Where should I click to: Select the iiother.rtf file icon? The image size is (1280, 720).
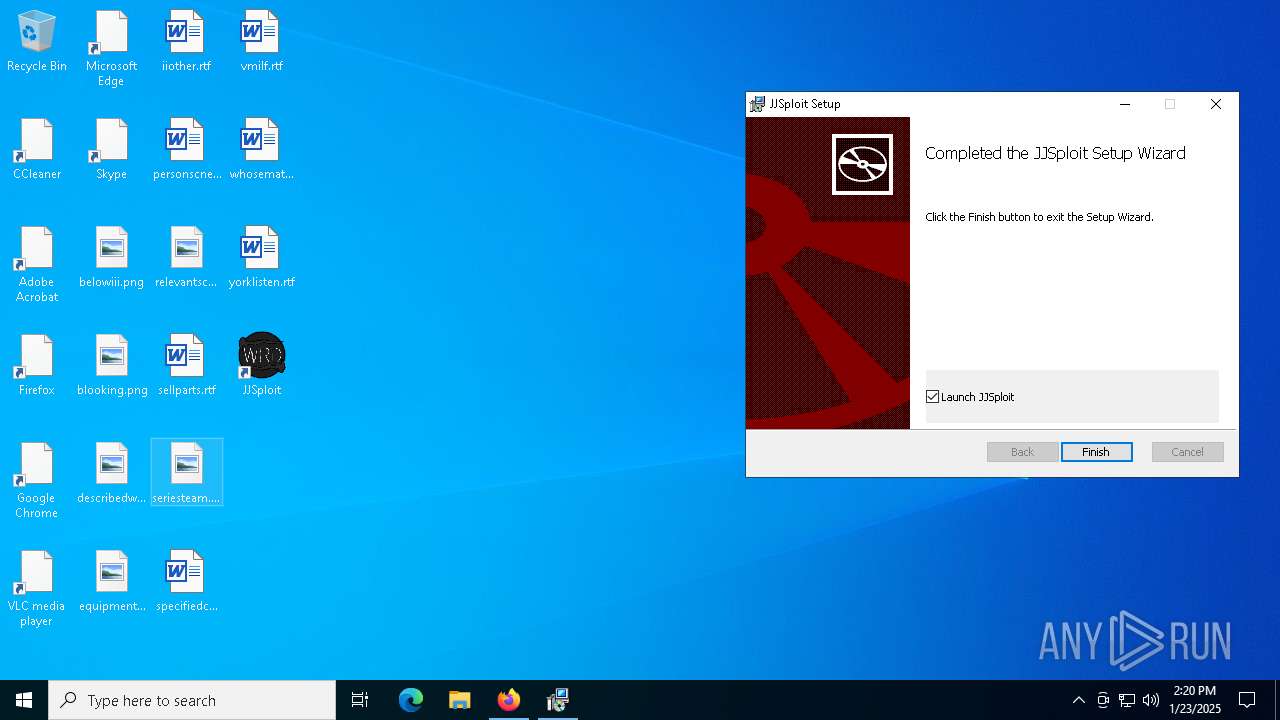tap(186, 42)
